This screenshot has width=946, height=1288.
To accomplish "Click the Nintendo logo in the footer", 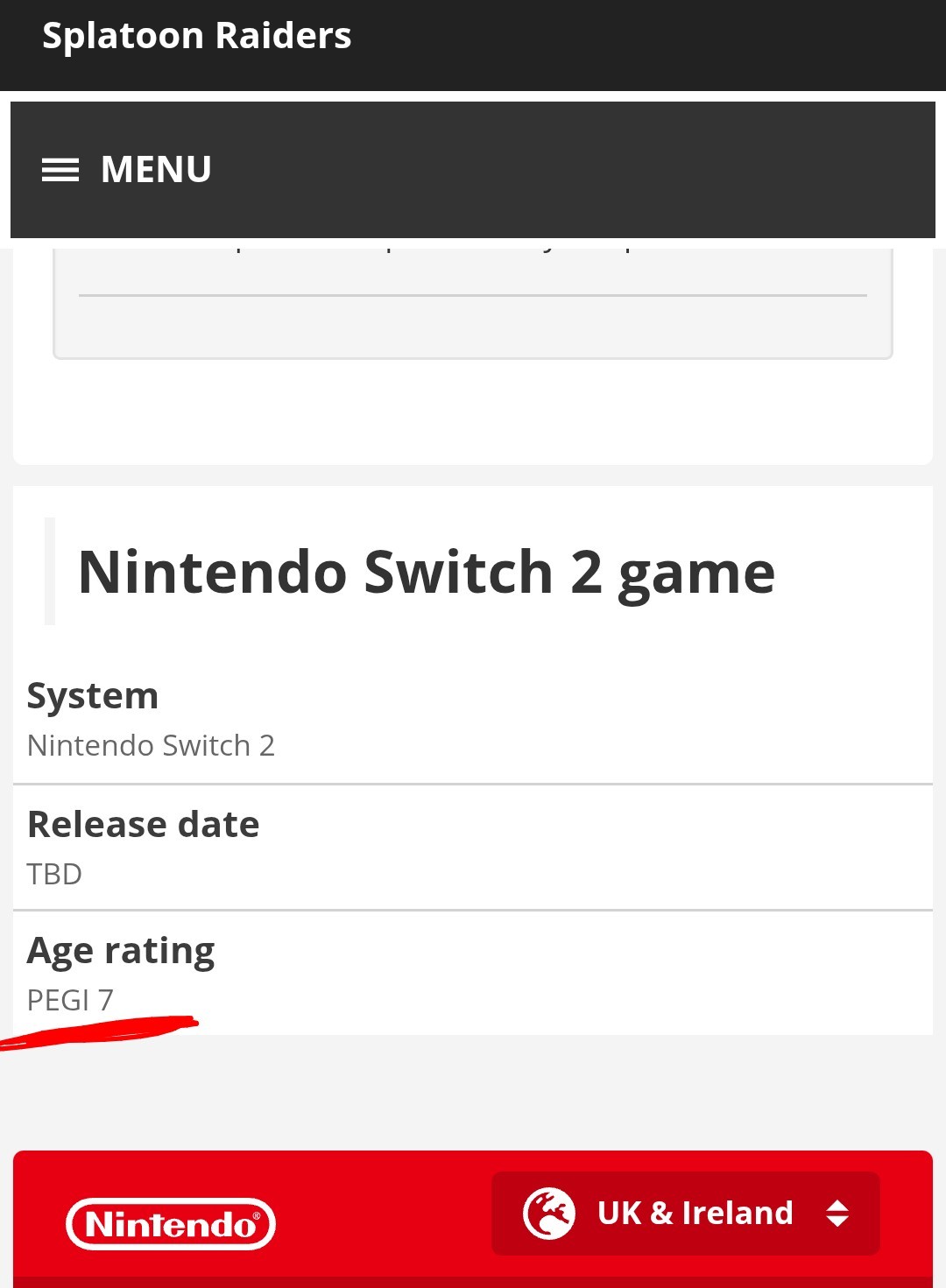I will click(171, 1223).
